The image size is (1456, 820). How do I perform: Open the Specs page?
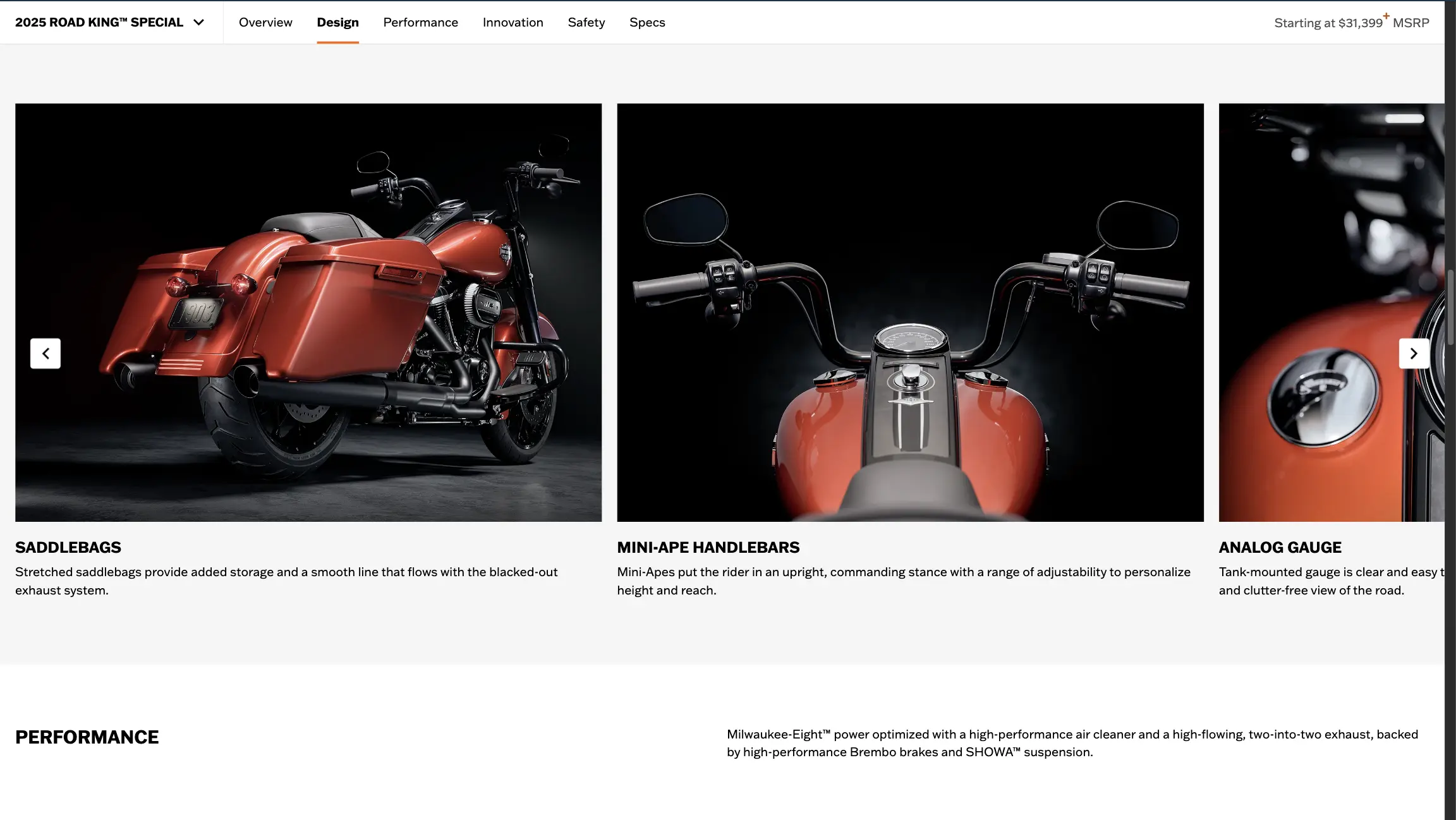point(646,22)
